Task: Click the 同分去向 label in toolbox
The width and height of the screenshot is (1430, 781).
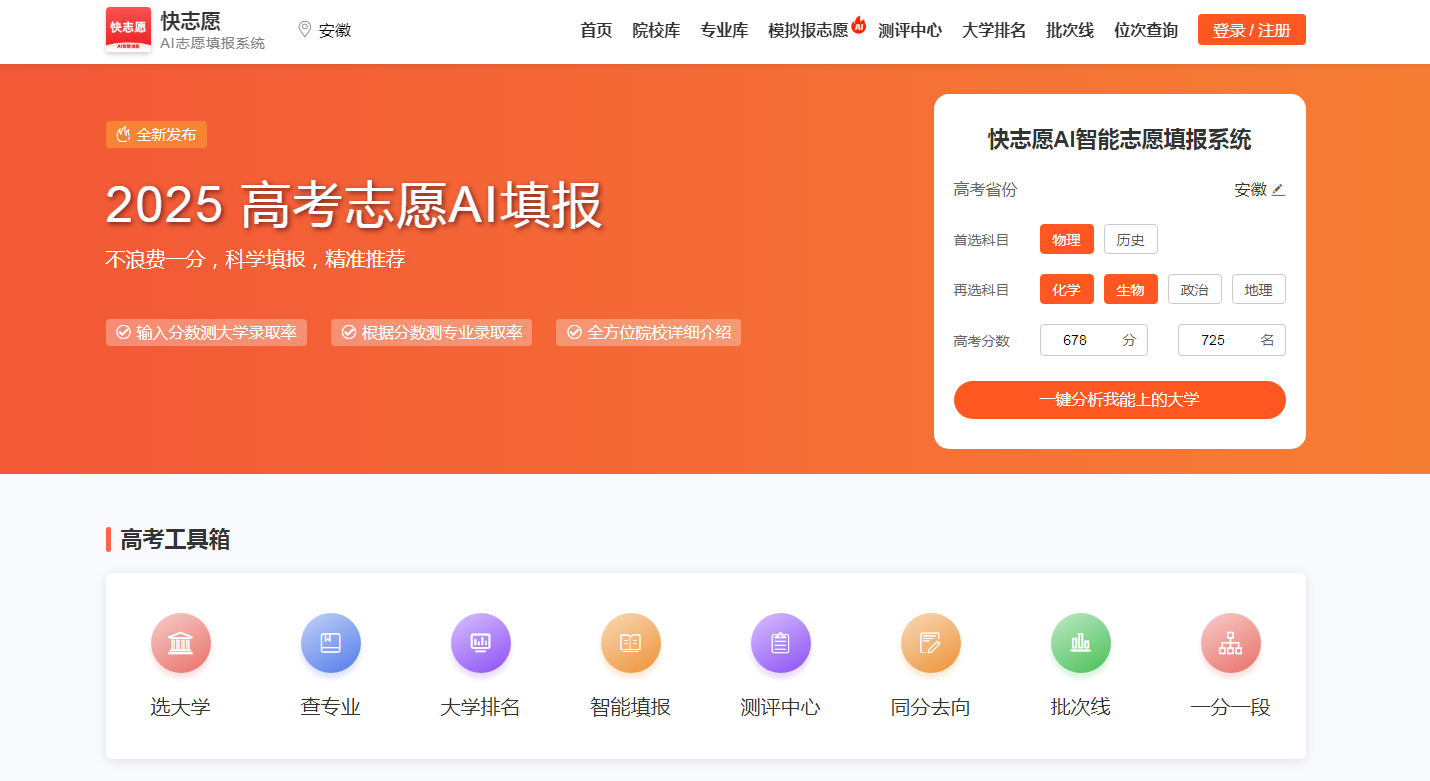Action: [931, 707]
